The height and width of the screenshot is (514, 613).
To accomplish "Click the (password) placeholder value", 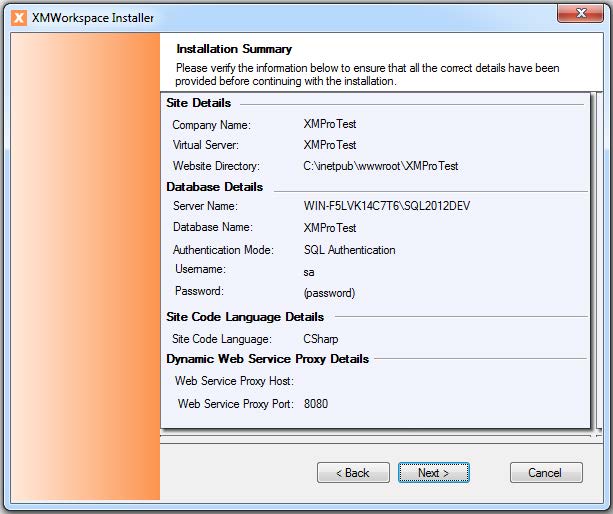I will pos(329,293).
